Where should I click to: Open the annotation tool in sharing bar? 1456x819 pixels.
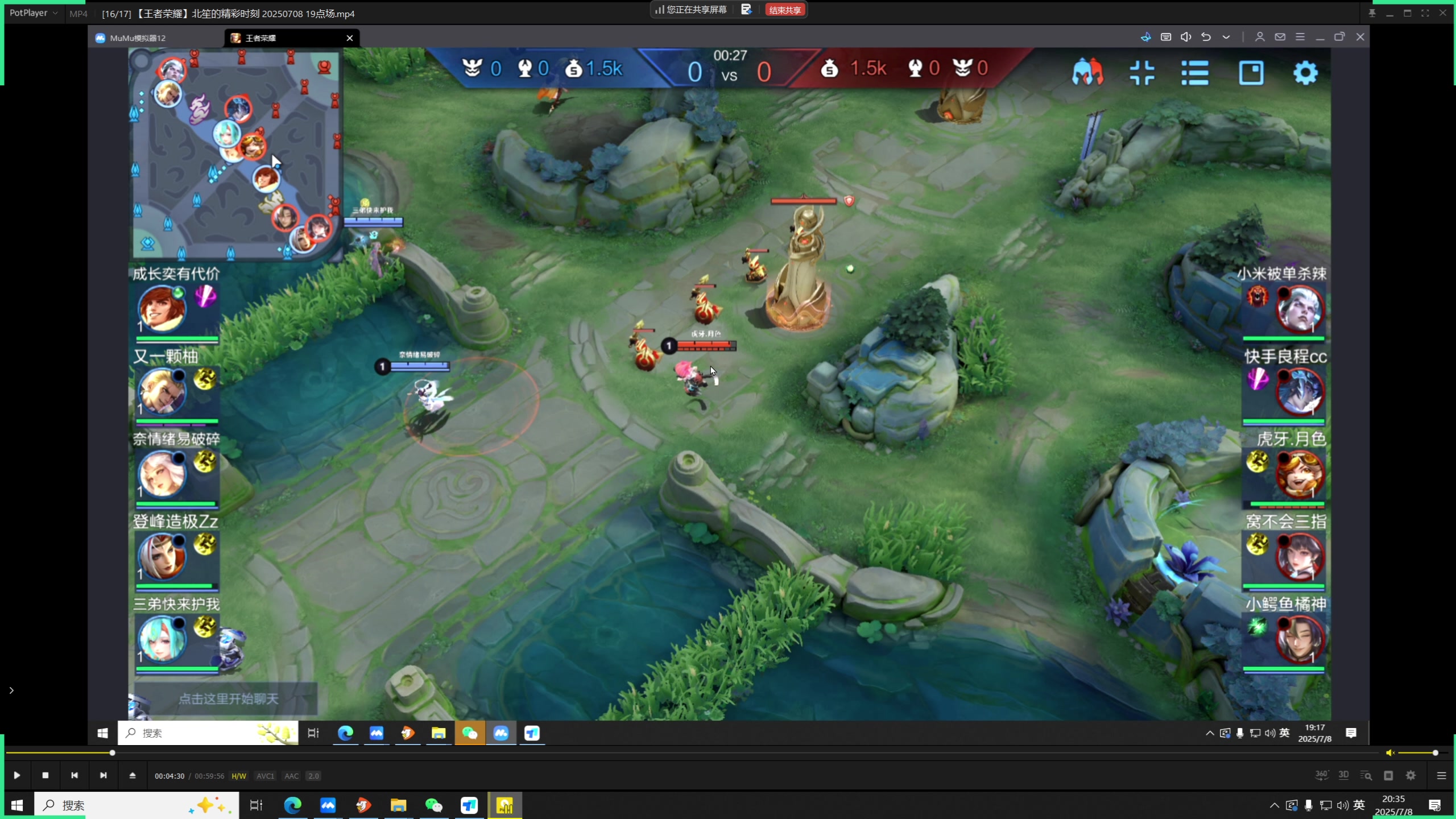pos(746,10)
